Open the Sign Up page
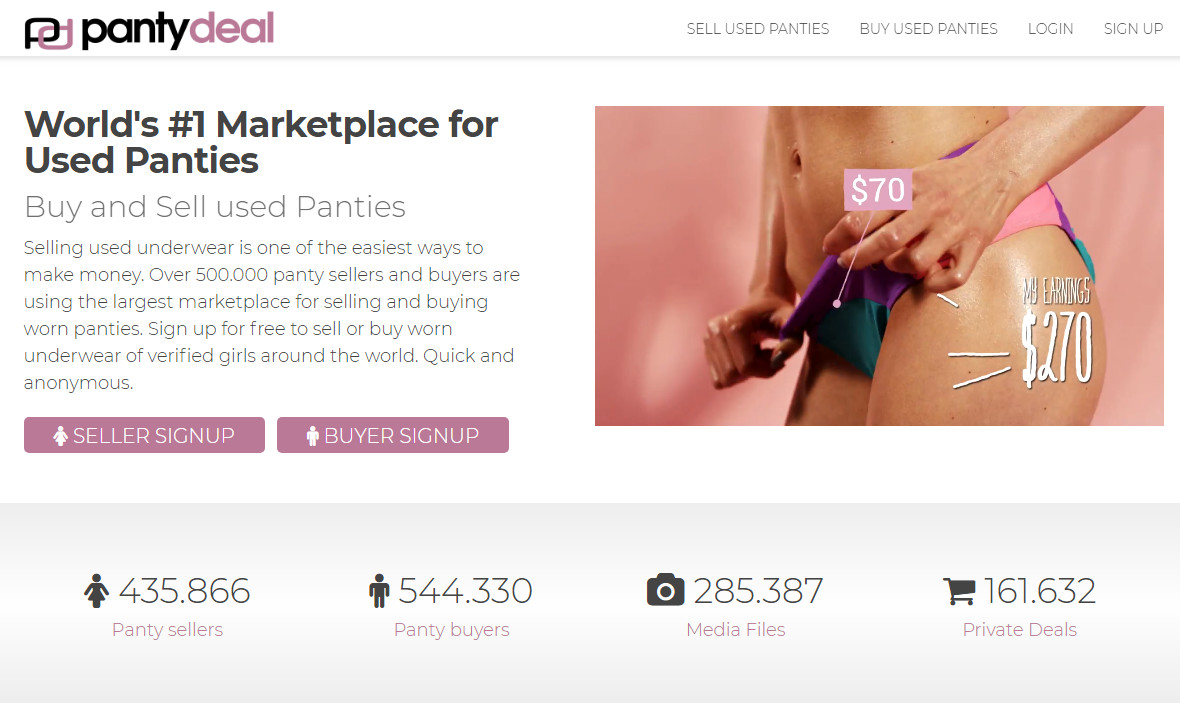The width and height of the screenshot is (1180, 720). 1133,29
